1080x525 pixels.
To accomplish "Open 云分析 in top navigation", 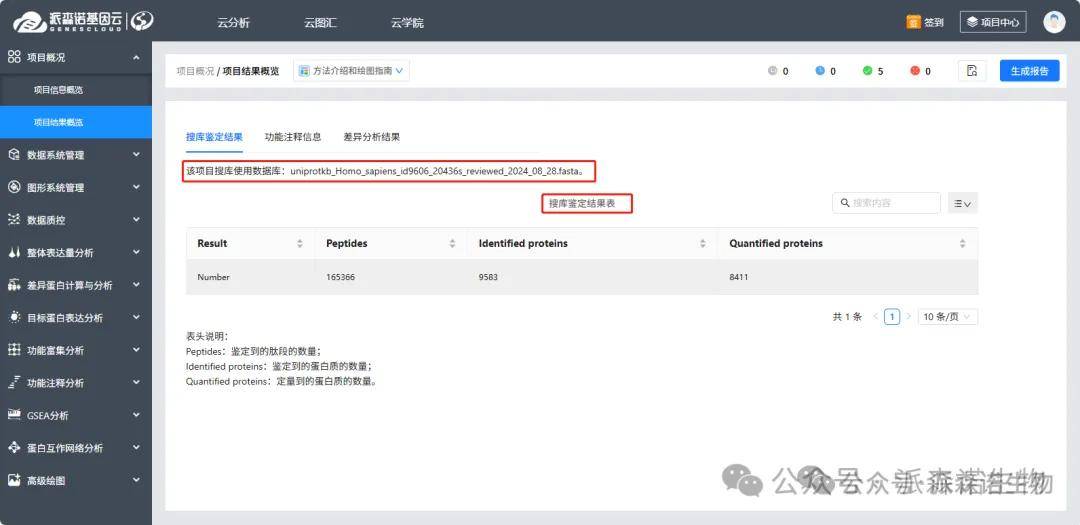I will (233, 22).
